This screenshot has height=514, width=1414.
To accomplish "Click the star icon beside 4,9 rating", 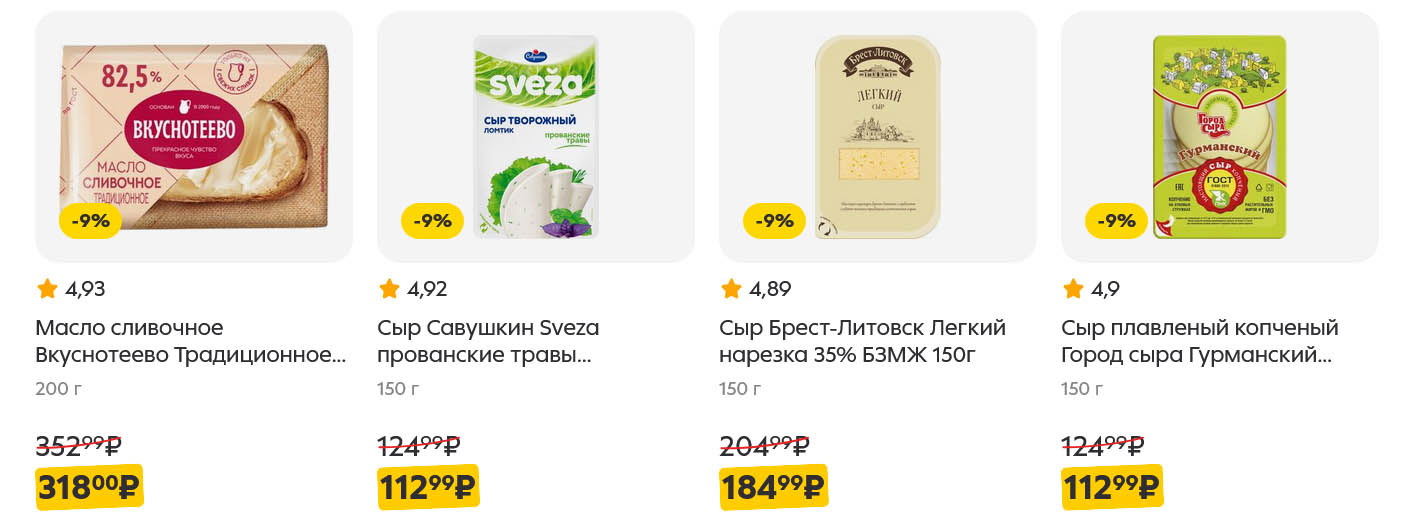I will (x=1073, y=290).
